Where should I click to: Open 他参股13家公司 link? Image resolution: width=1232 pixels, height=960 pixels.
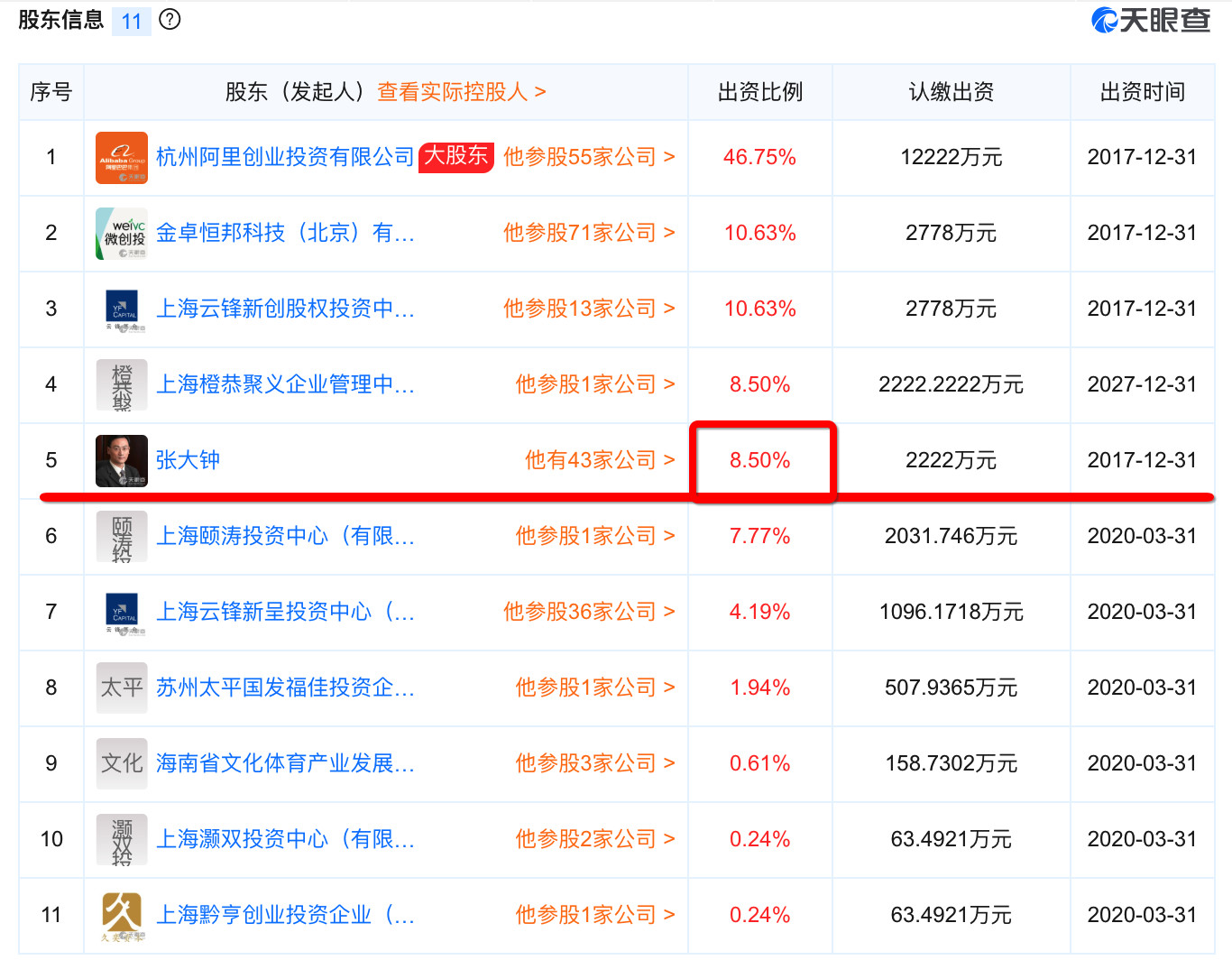pos(589,309)
